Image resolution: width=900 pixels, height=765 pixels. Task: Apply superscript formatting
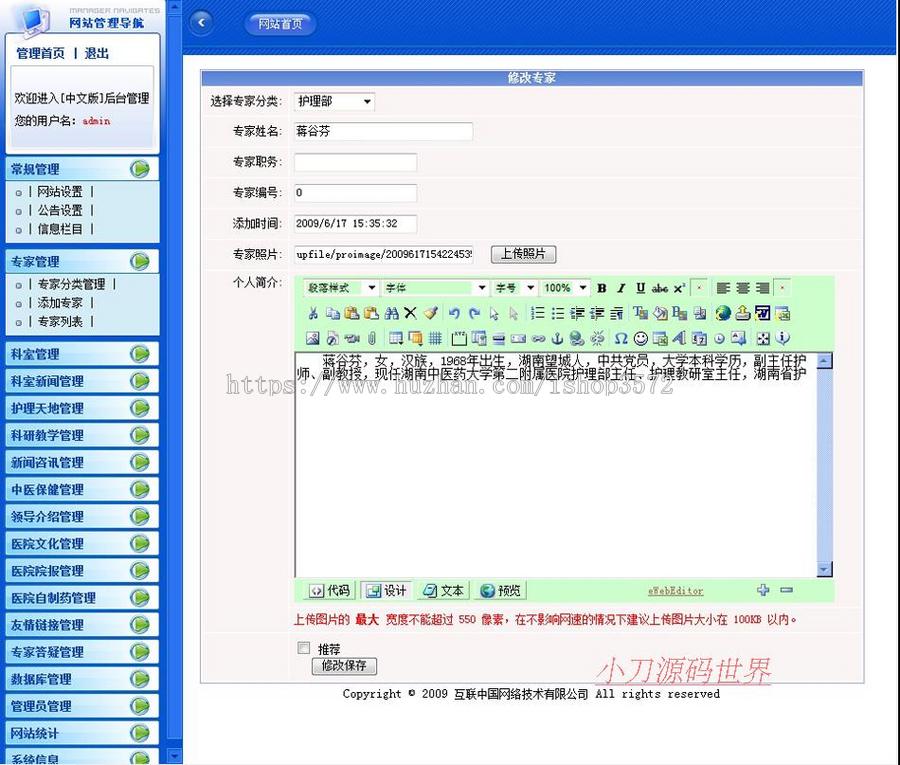680,288
